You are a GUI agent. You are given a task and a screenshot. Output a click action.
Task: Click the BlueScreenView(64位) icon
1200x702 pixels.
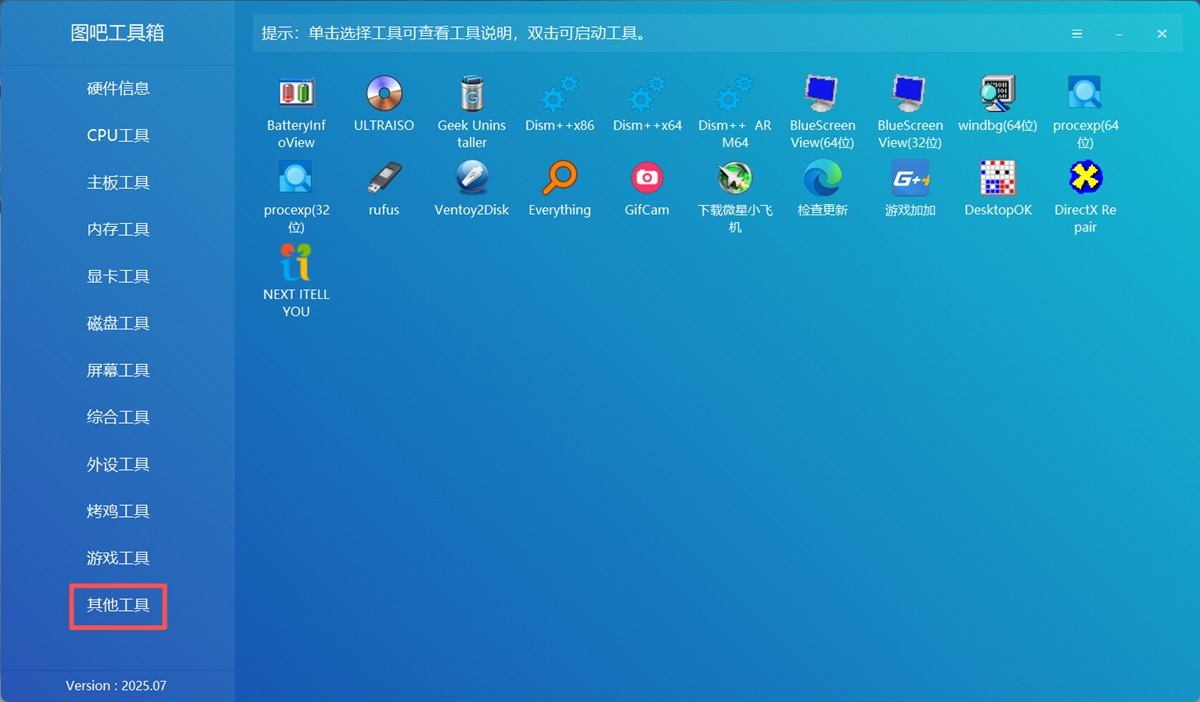tap(822, 94)
